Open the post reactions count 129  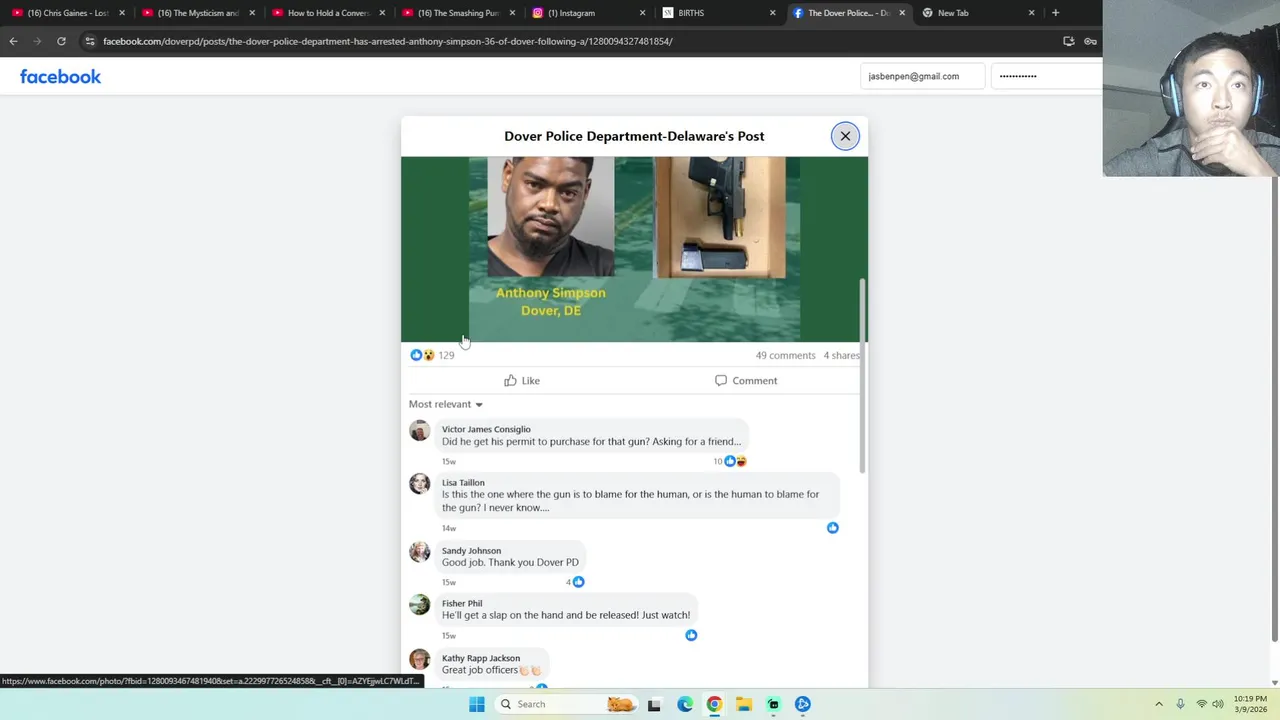coord(446,355)
